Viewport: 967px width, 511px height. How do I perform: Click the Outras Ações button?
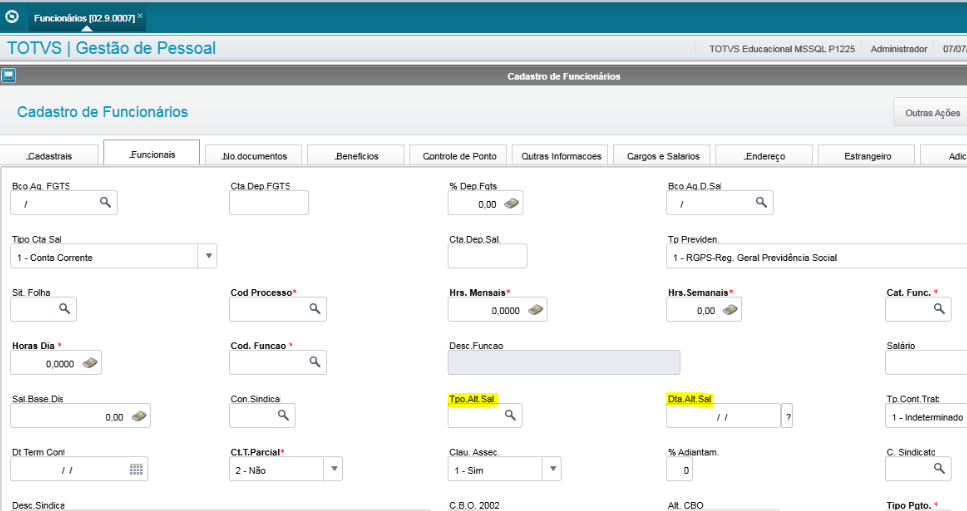pos(932,113)
